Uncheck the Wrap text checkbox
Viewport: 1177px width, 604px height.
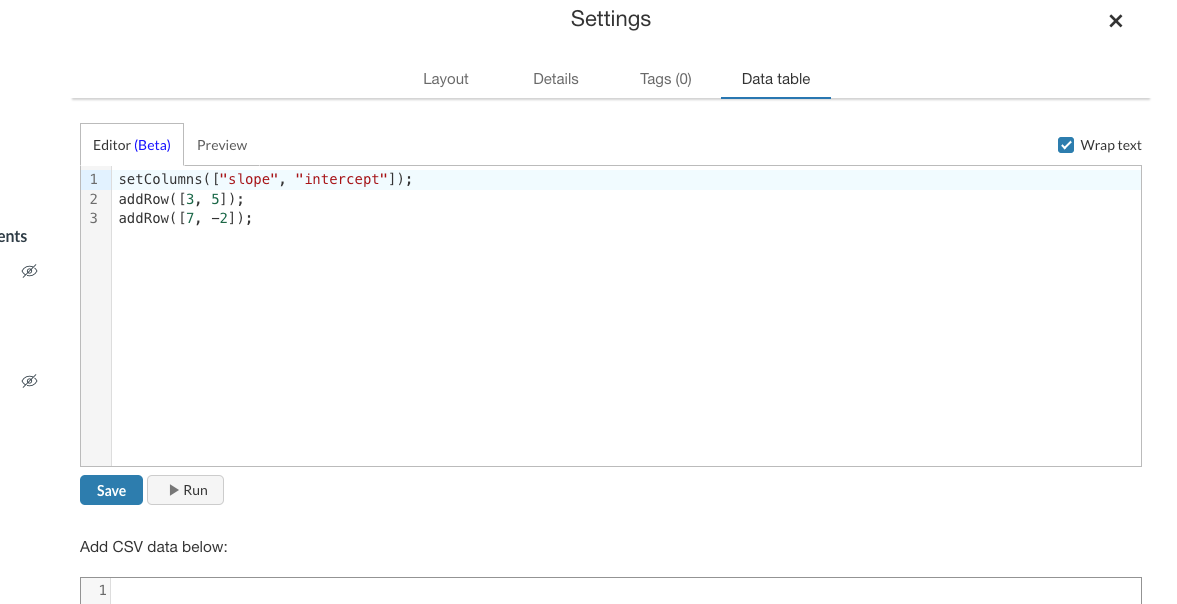1066,144
